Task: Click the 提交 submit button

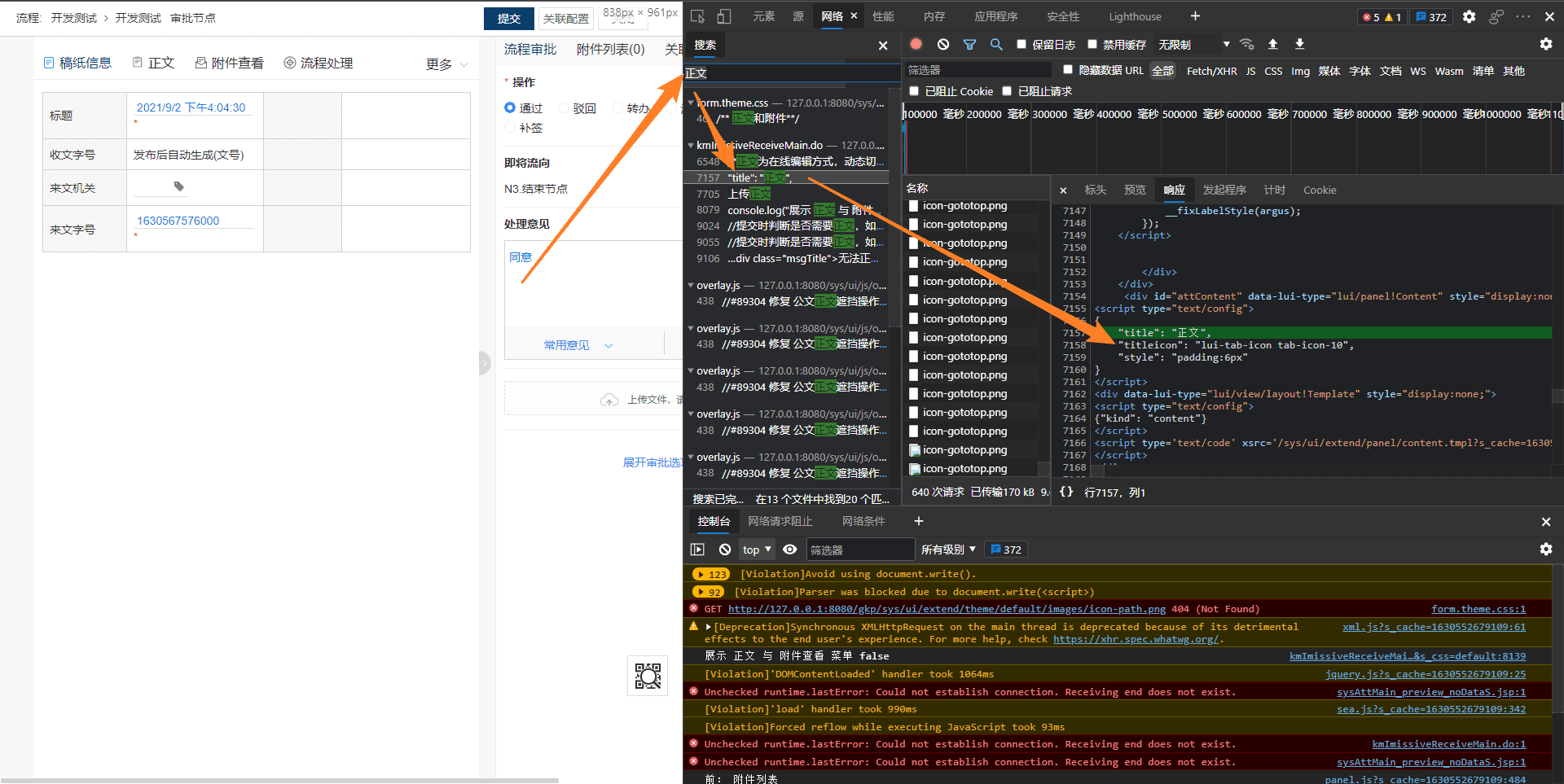Action: 509,18
